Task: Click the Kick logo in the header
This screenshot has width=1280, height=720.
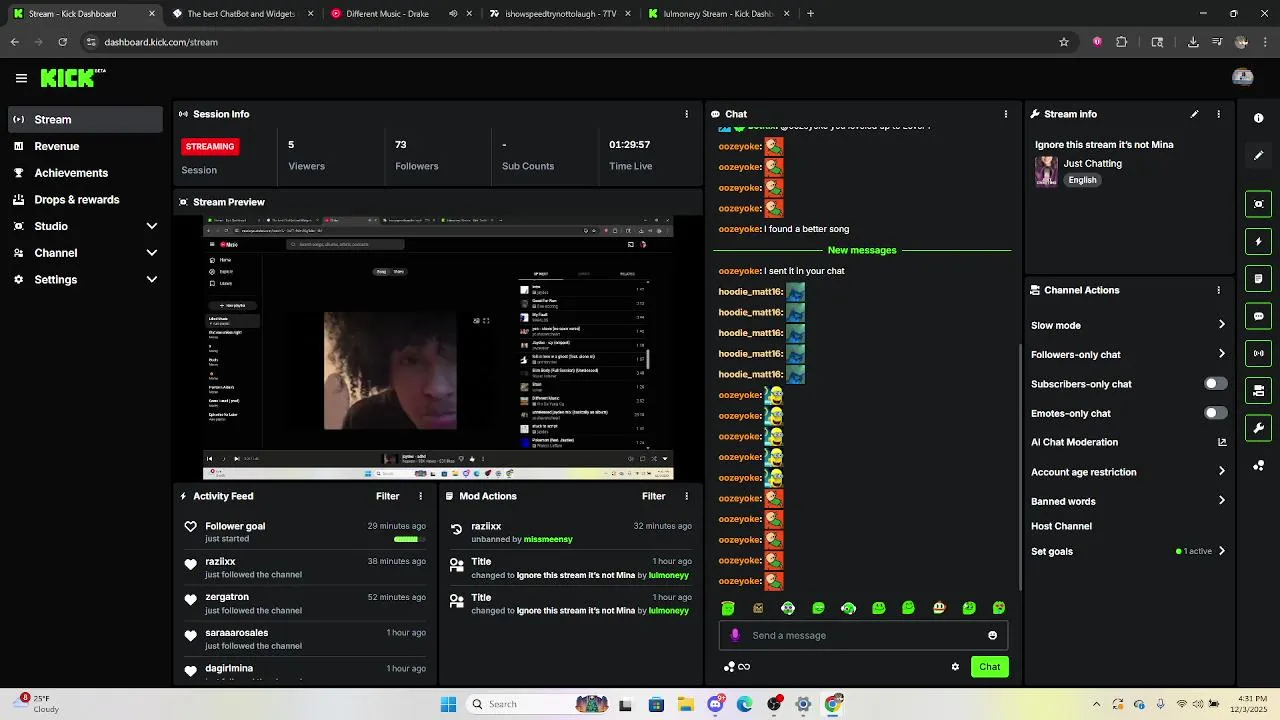Action: coord(73,78)
